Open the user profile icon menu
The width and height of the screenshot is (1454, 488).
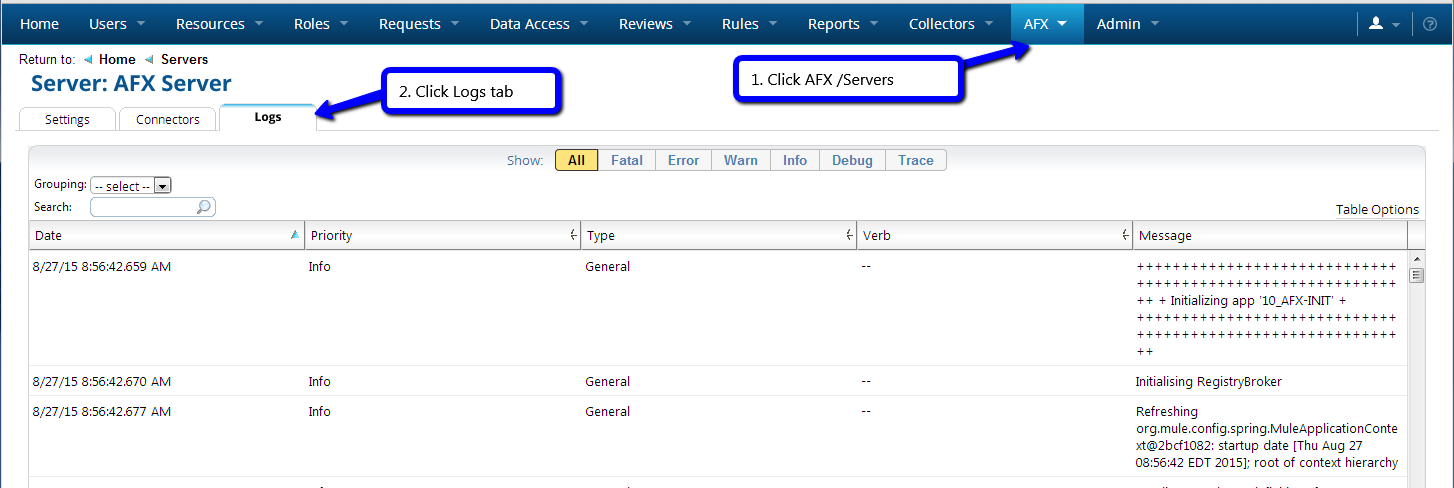tap(1384, 24)
